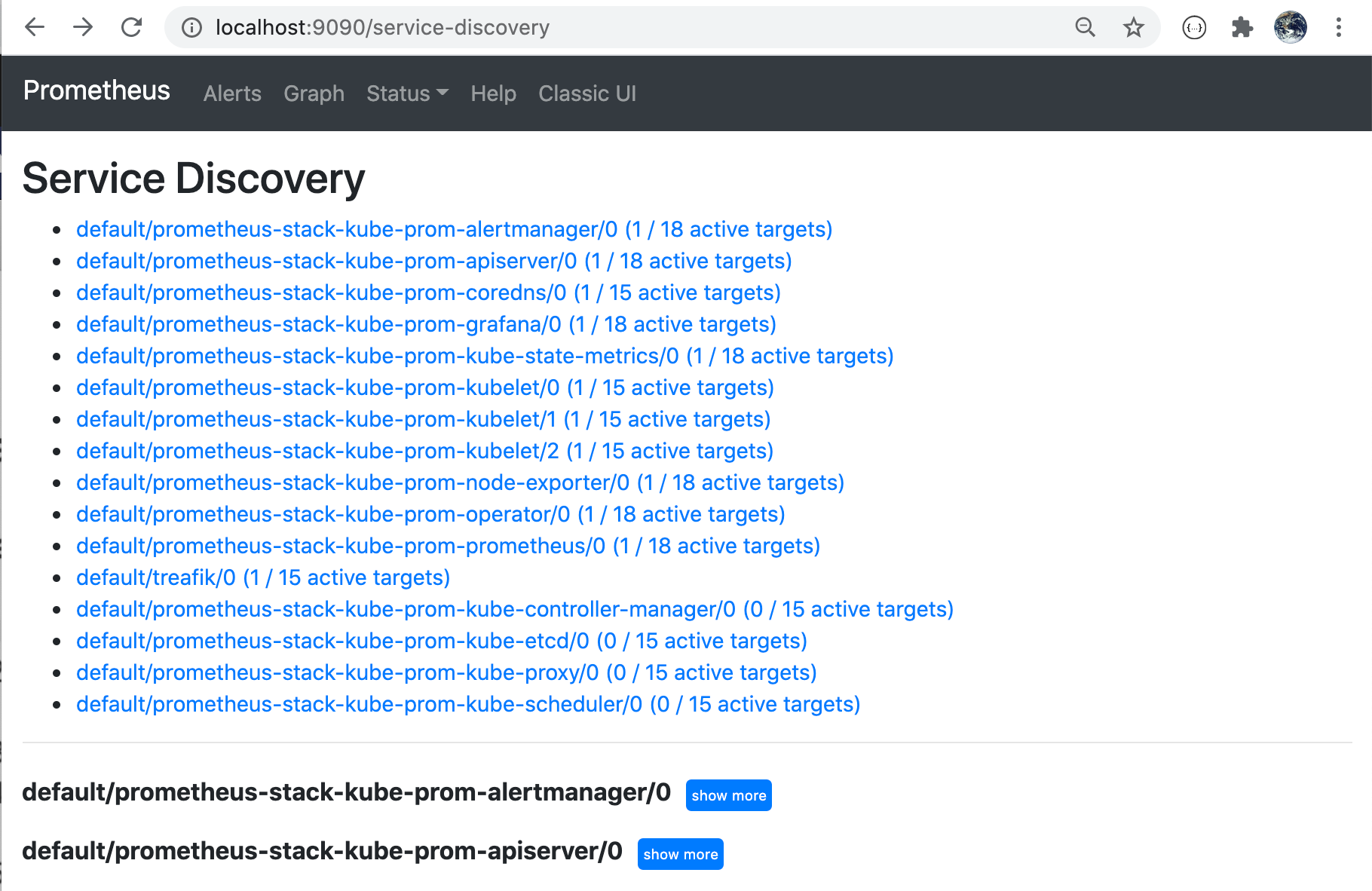Image resolution: width=1372 pixels, height=891 pixels.
Task: Open the Extensions puzzle piece icon
Action: [x=1242, y=28]
